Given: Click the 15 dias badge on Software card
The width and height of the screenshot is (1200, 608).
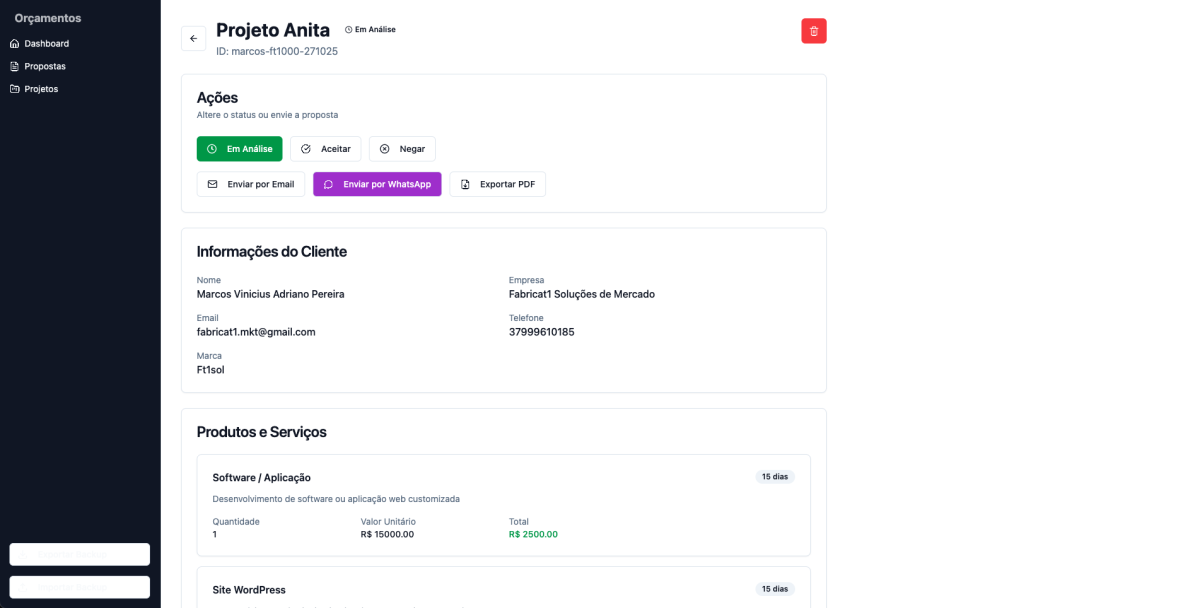Looking at the screenshot, I should [774, 477].
